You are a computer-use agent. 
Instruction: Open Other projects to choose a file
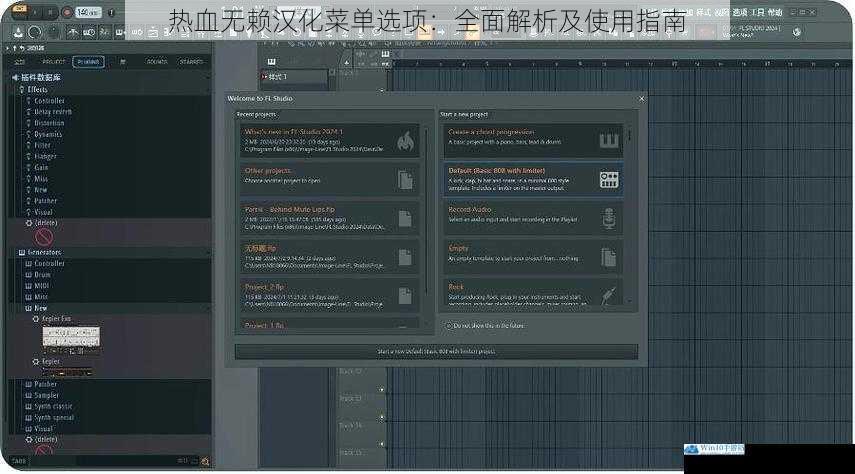[329, 179]
